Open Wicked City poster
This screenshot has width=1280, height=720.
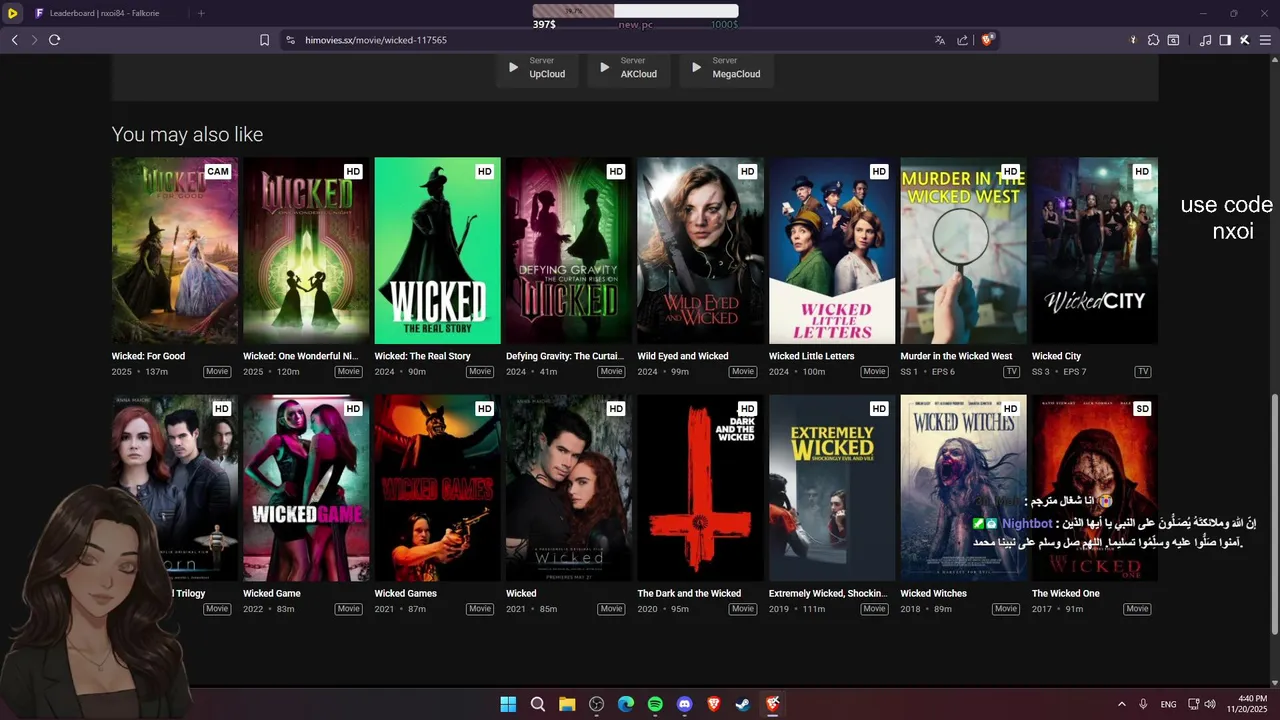tap(1095, 250)
